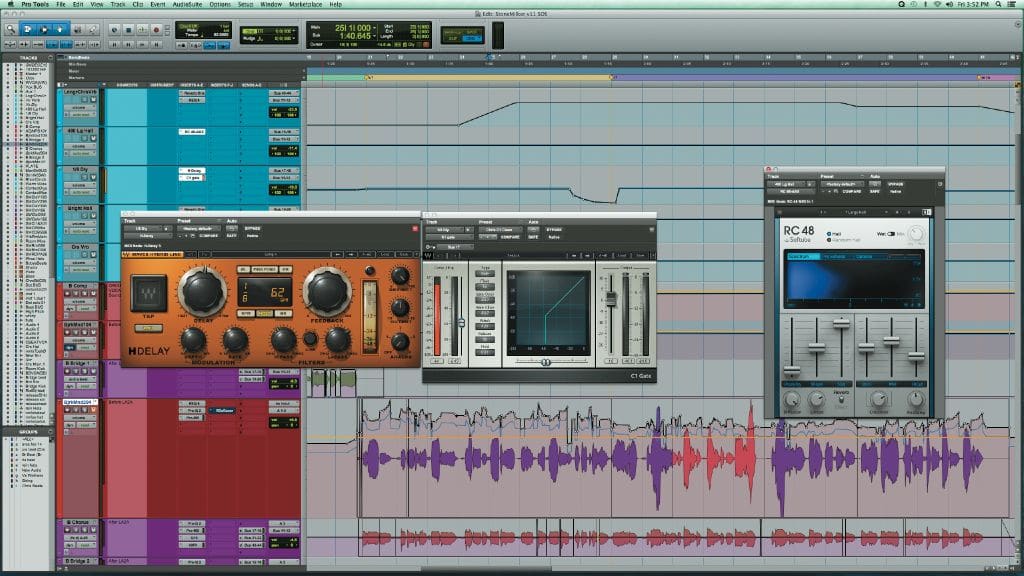Viewport: 1024px width, 576px height.
Task: Open the GROUPS list pop-up menu
Action: 50,432
